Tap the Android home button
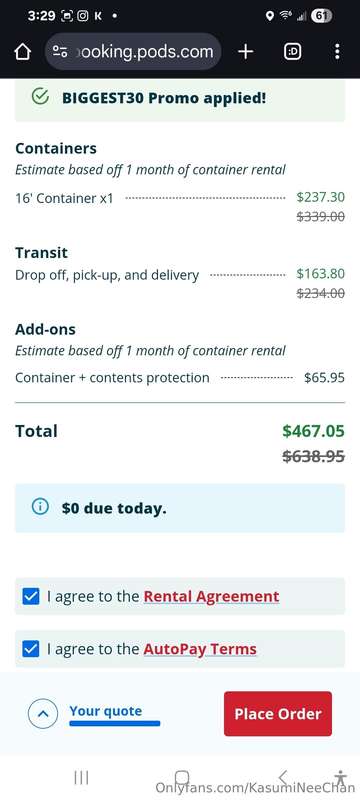 (x=182, y=778)
